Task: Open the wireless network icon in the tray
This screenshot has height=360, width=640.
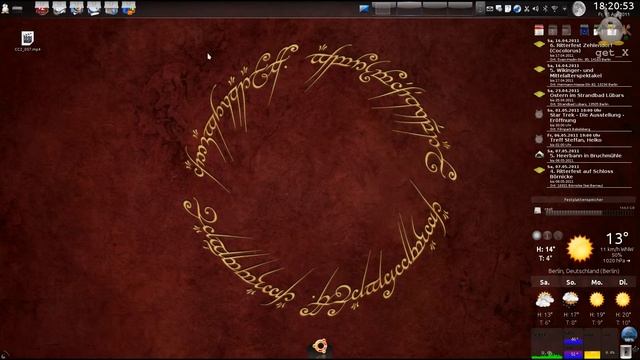Action: [x=555, y=9]
